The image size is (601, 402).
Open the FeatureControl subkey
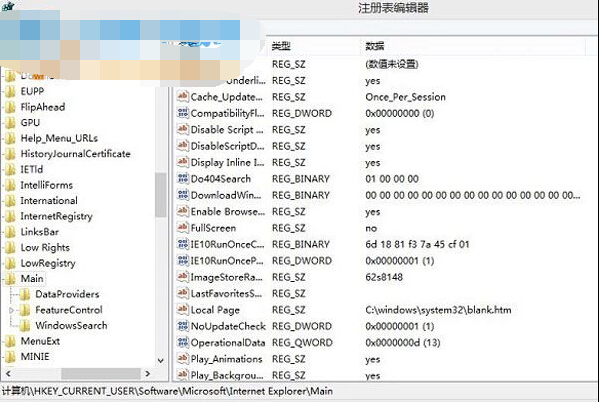click(x=69, y=310)
